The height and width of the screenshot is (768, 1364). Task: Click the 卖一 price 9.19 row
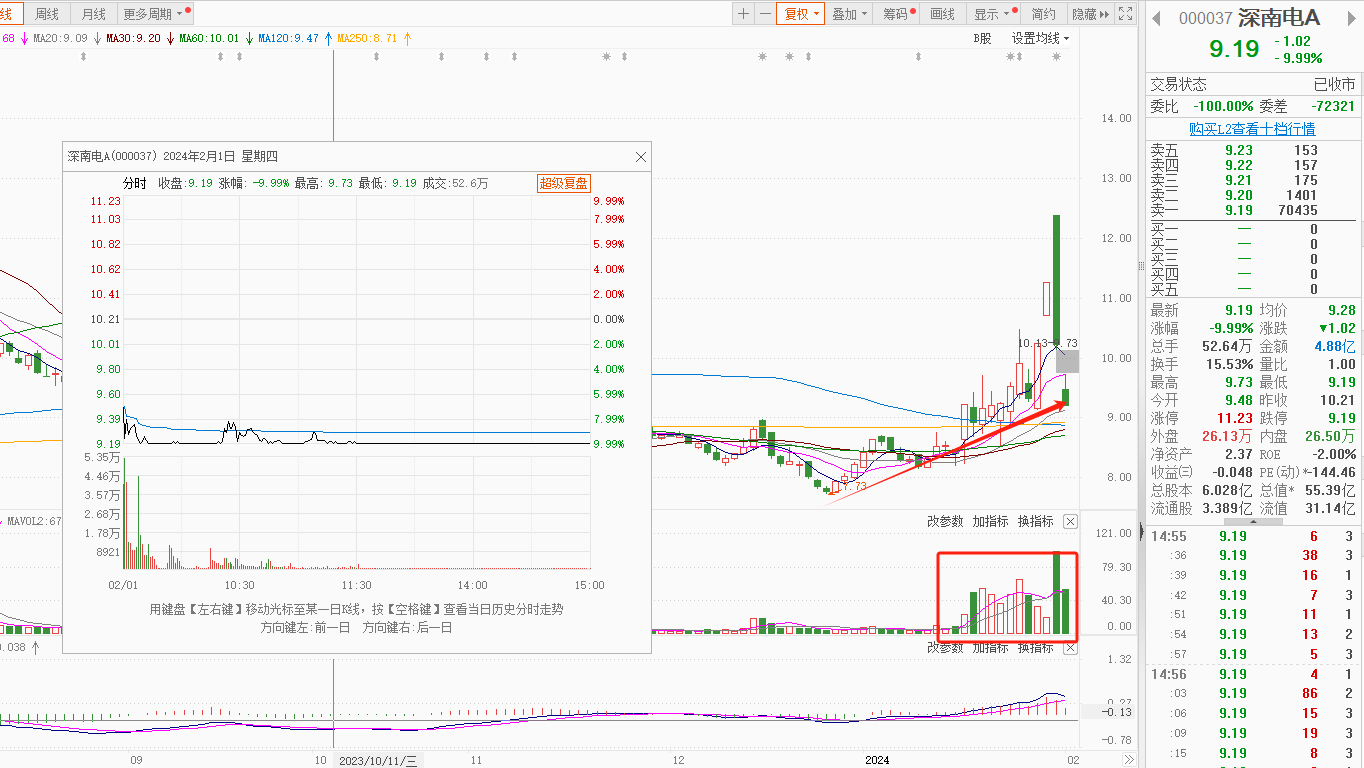coord(1252,211)
